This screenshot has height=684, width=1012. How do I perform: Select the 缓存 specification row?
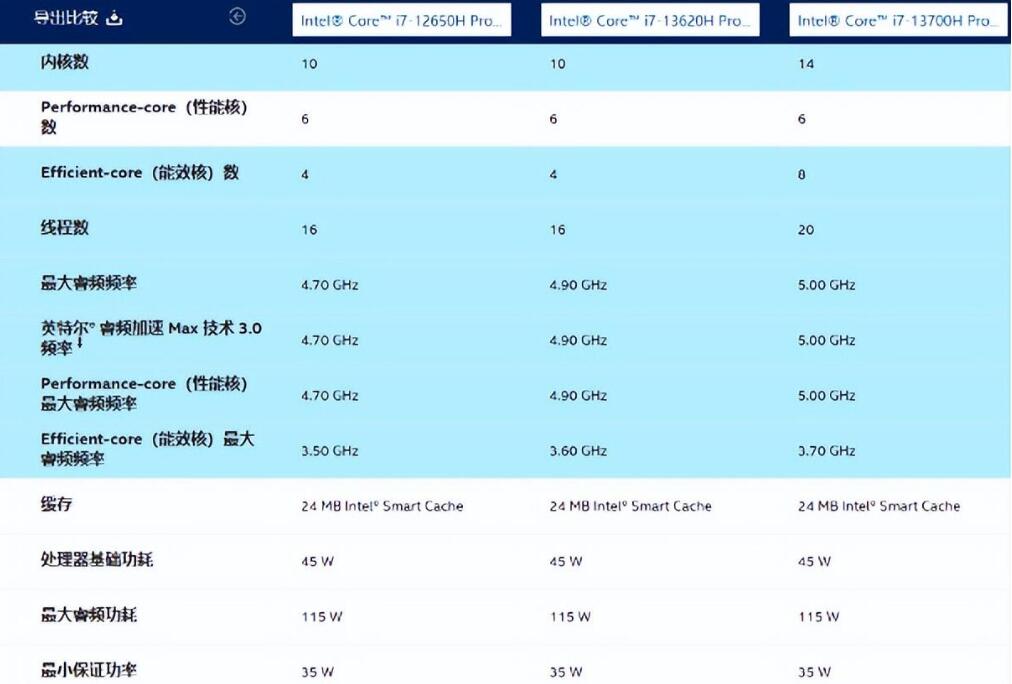click(x=50, y=506)
